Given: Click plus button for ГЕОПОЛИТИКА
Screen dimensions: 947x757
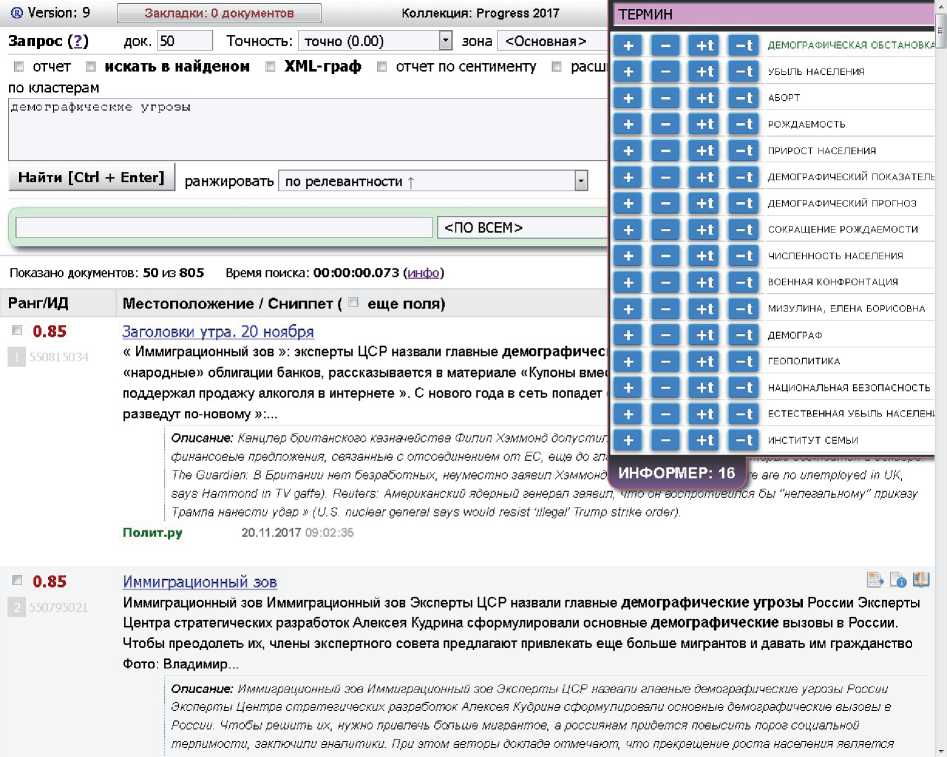Looking at the screenshot, I should click(628, 361).
